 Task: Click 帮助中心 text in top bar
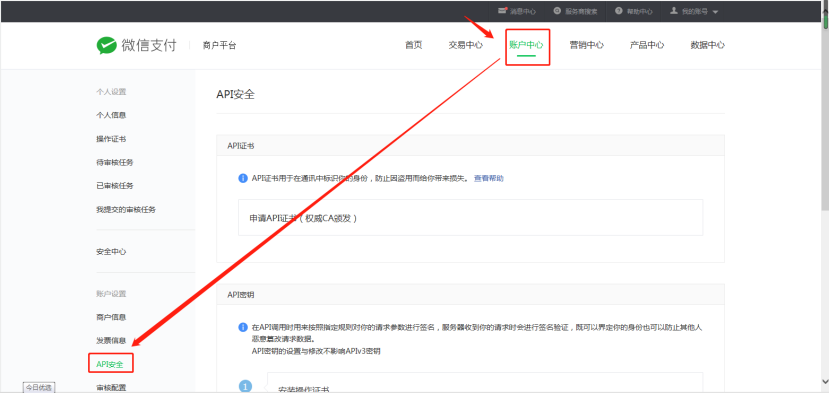[640, 11]
